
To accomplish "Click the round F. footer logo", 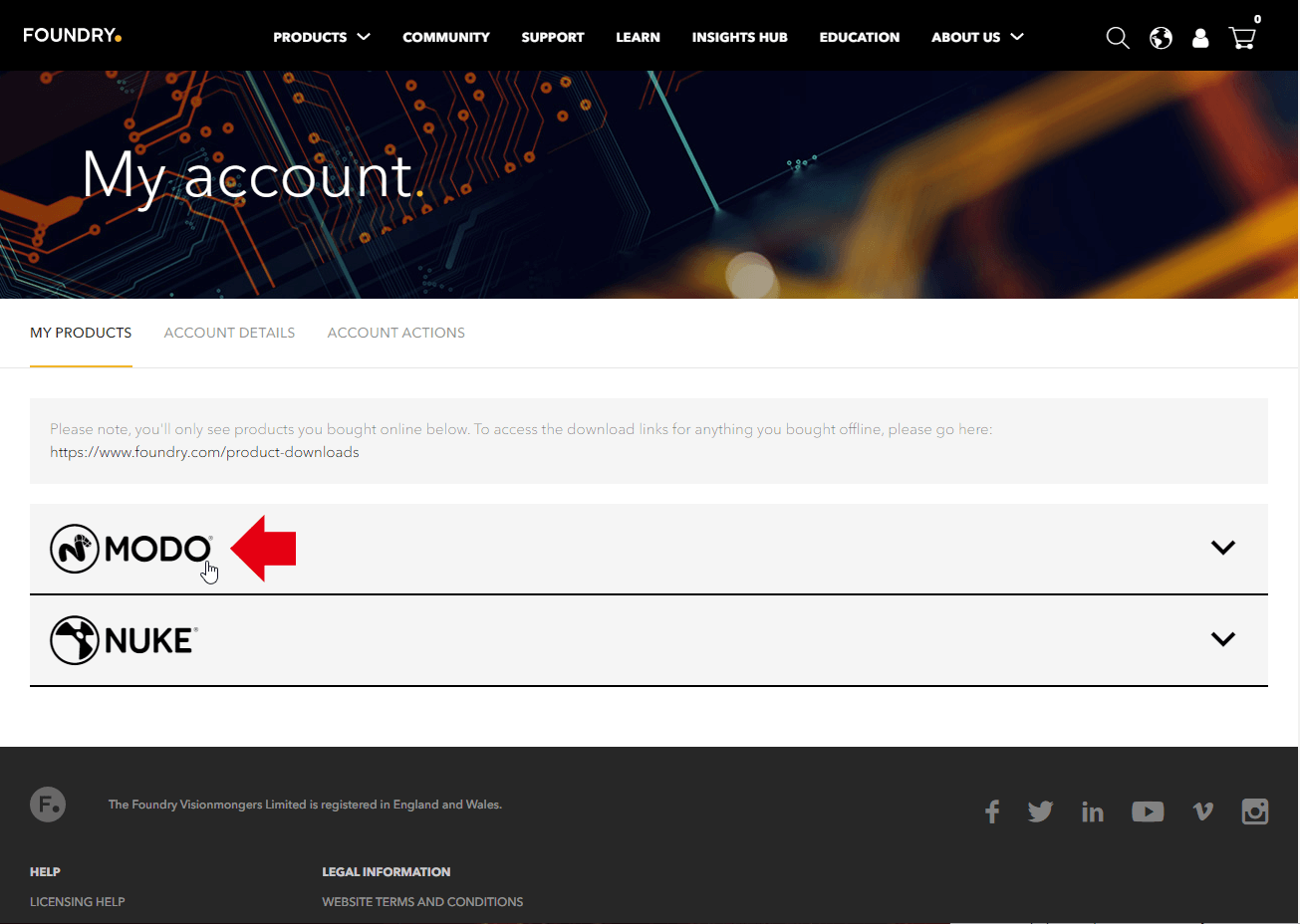I will coord(48,804).
